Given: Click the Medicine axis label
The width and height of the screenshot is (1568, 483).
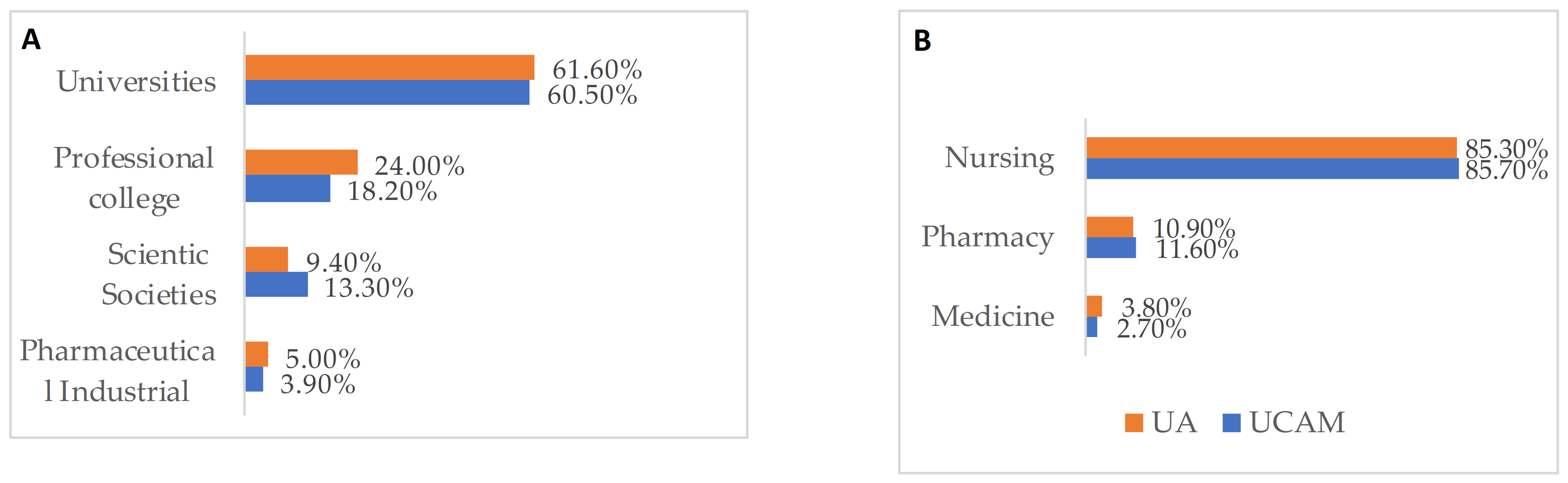Looking at the screenshot, I should click(993, 316).
